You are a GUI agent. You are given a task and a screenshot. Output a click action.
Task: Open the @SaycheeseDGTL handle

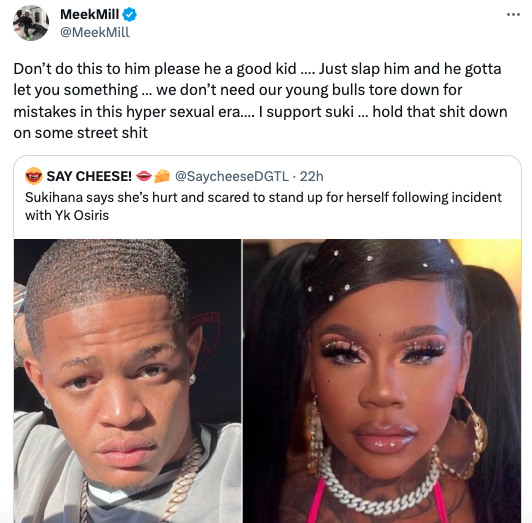click(232, 176)
